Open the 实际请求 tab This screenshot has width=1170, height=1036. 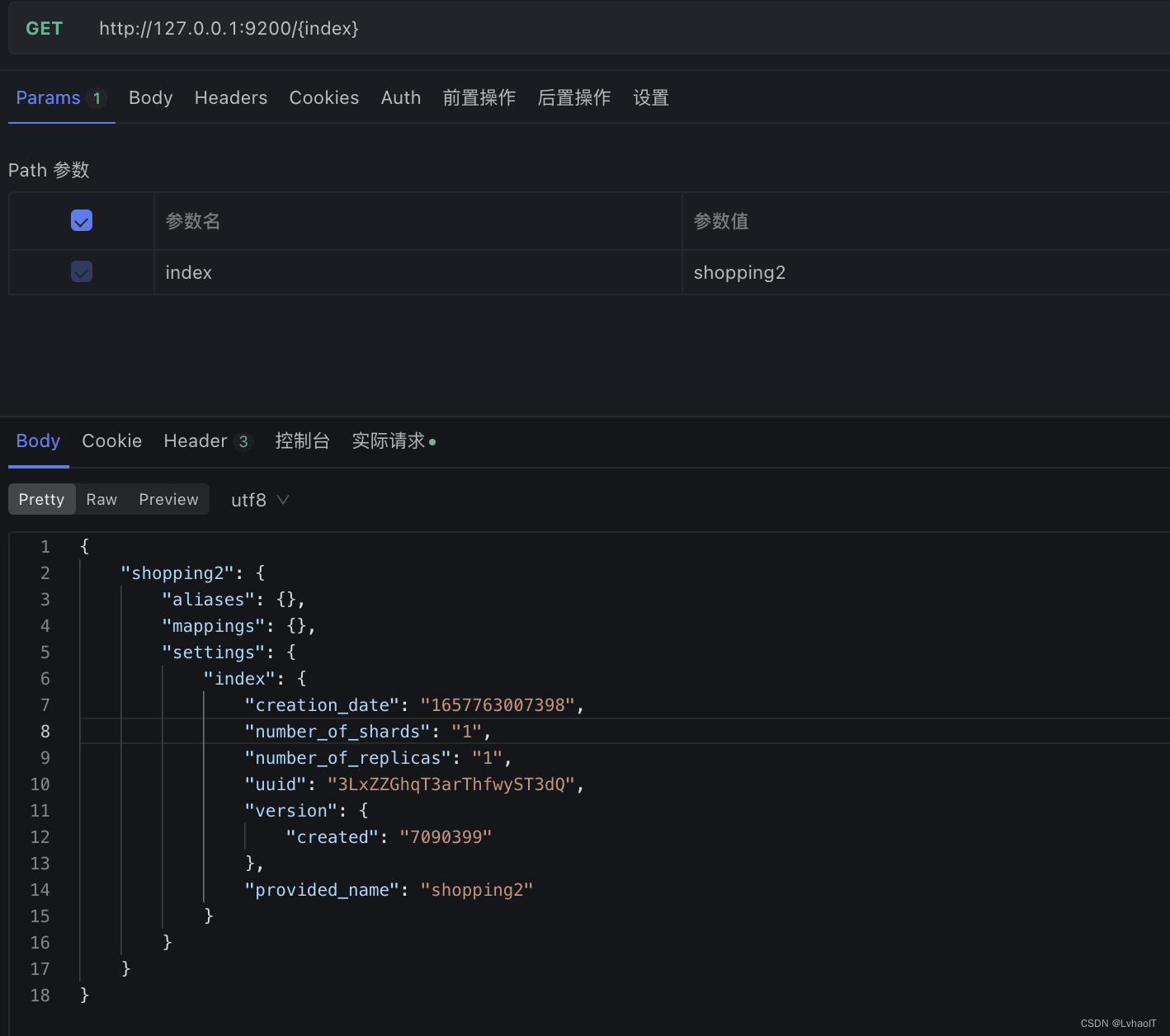click(x=394, y=441)
